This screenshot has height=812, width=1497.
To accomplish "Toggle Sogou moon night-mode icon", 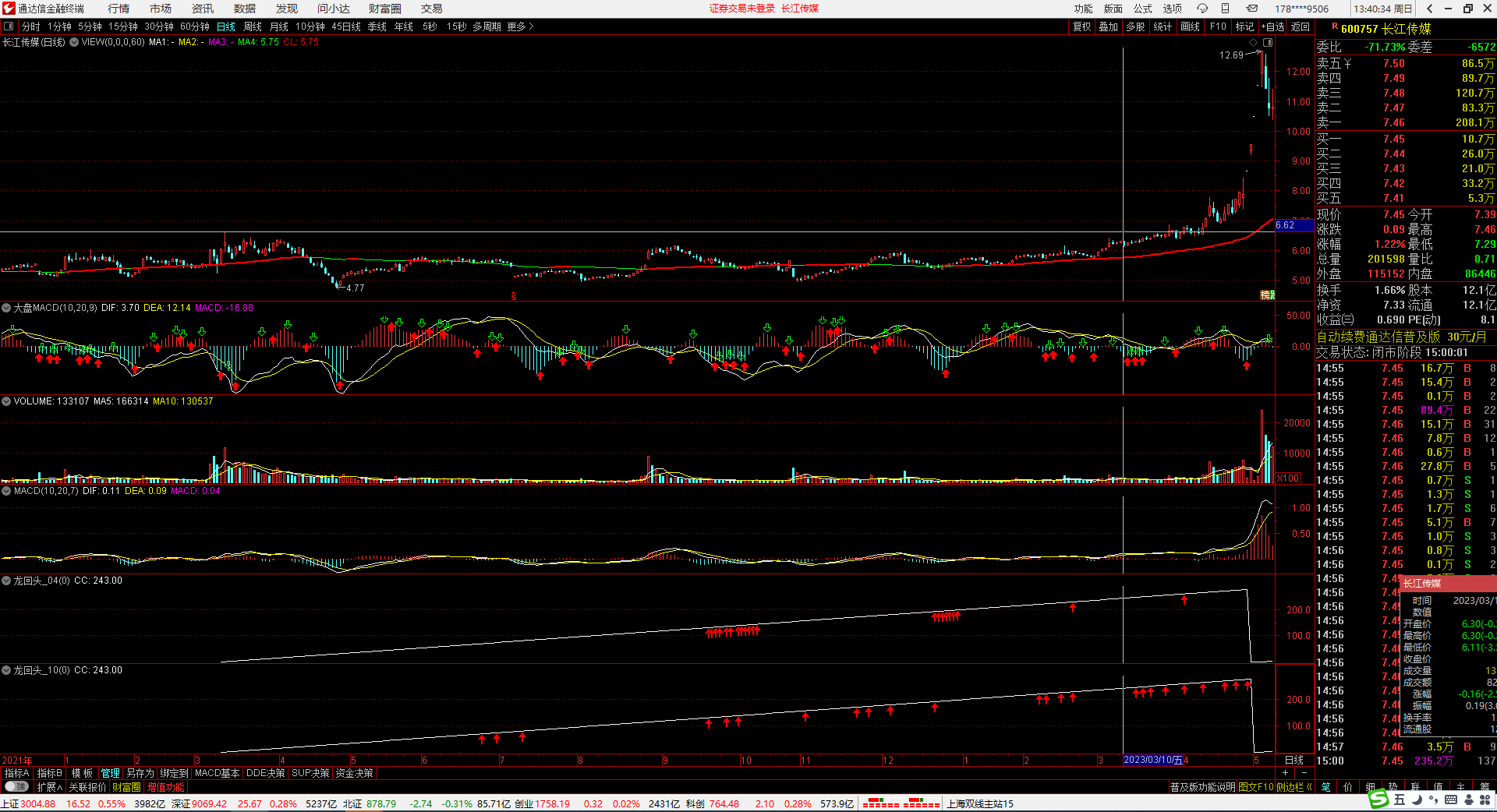I will [x=1417, y=800].
